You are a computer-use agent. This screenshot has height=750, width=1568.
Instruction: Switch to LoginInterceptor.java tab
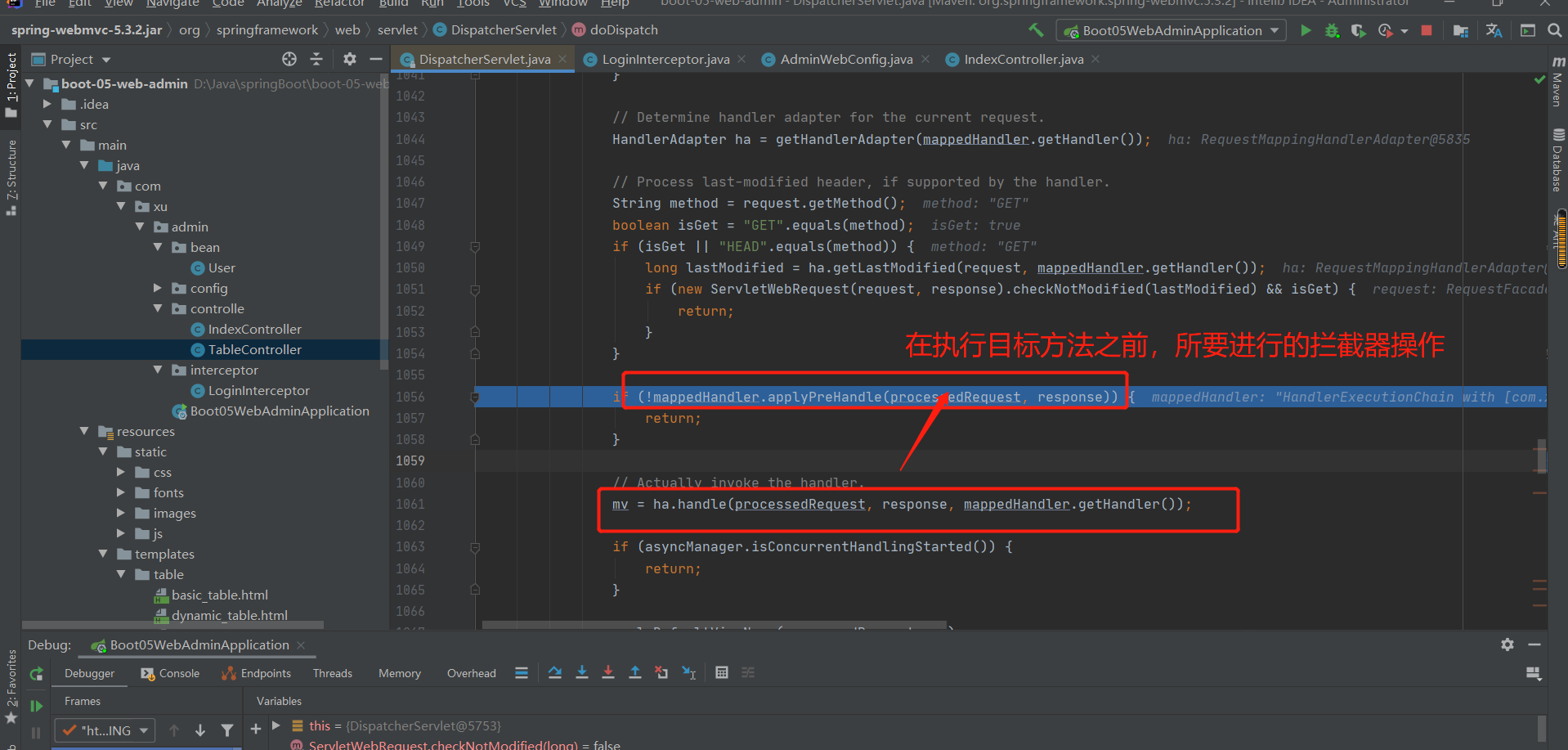tap(665, 59)
